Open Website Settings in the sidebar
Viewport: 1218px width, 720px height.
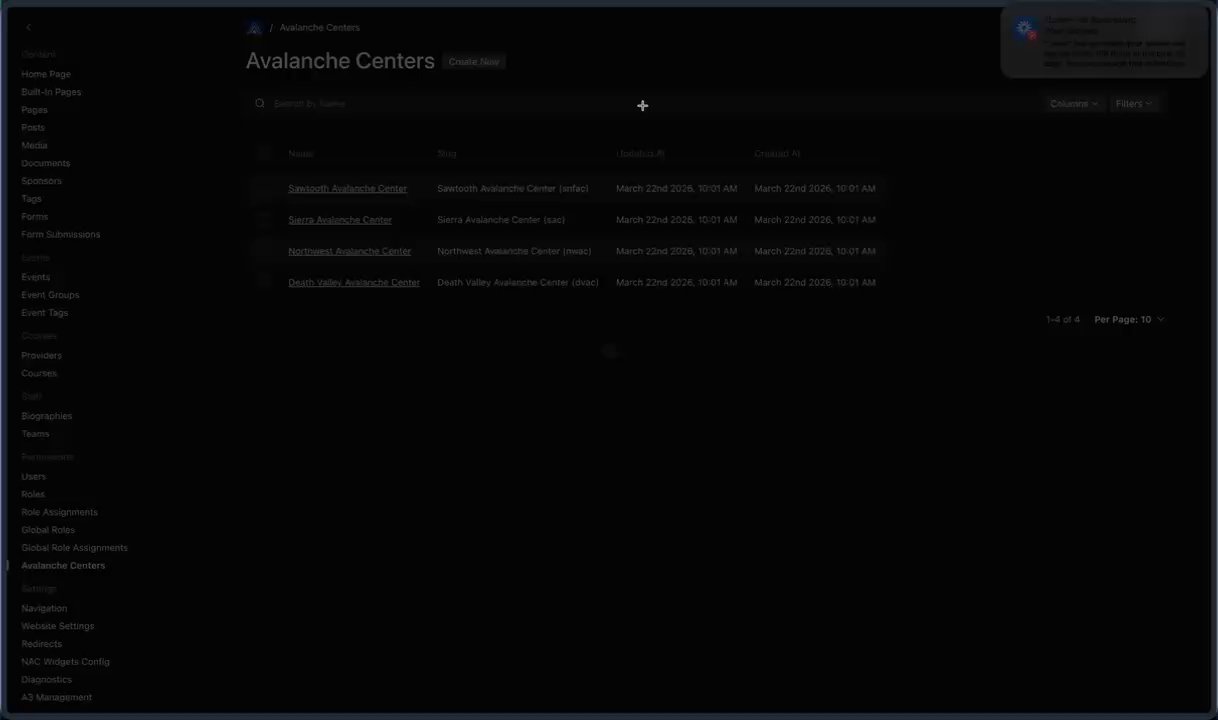[58, 627]
